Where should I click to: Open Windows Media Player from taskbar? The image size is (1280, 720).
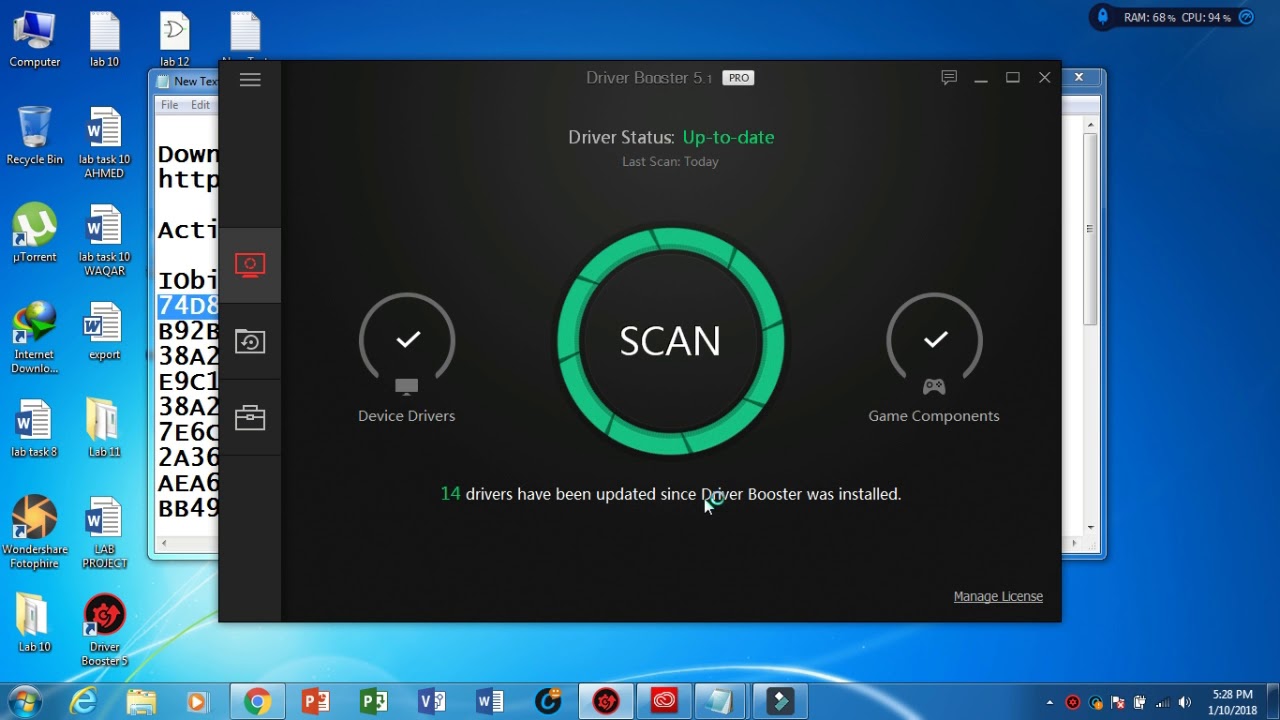tap(198, 702)
